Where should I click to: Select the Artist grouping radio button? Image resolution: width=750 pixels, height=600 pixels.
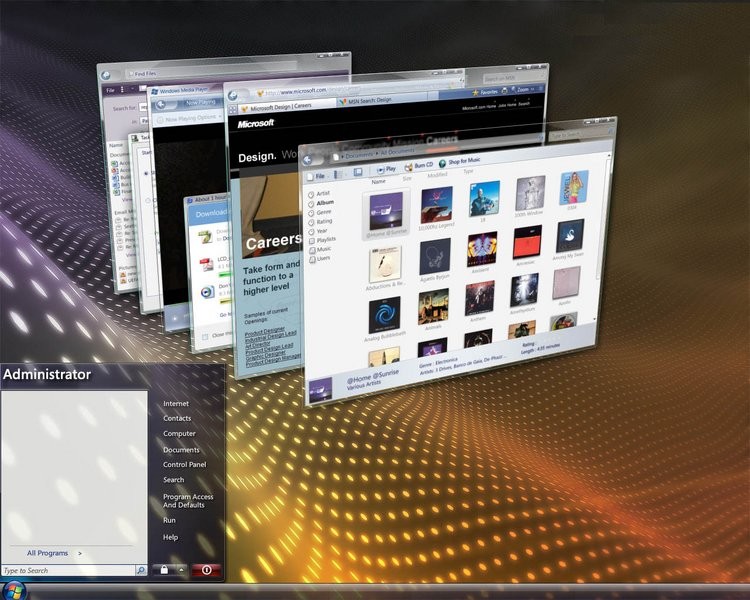coord(311,193)
